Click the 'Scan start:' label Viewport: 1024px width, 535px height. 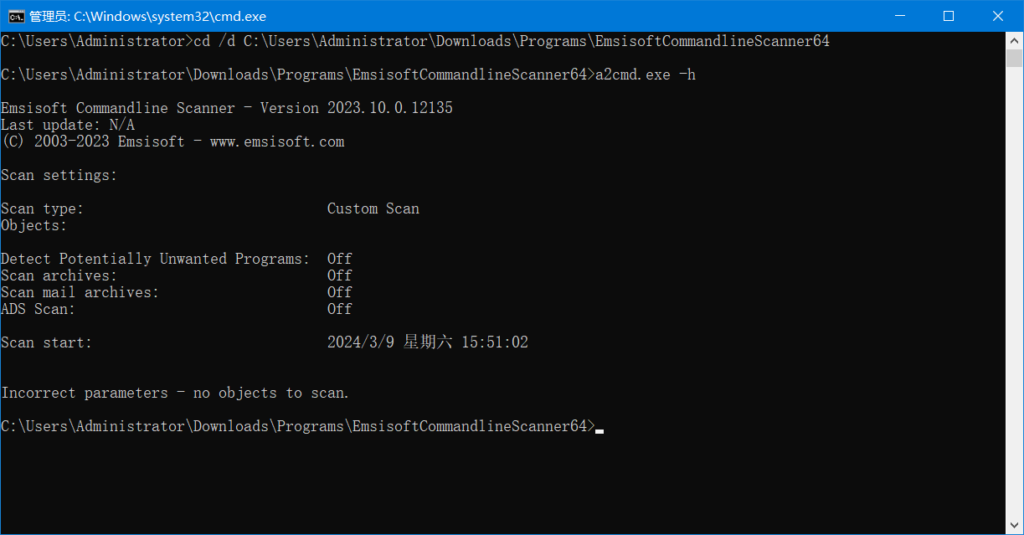click(46, 342)
